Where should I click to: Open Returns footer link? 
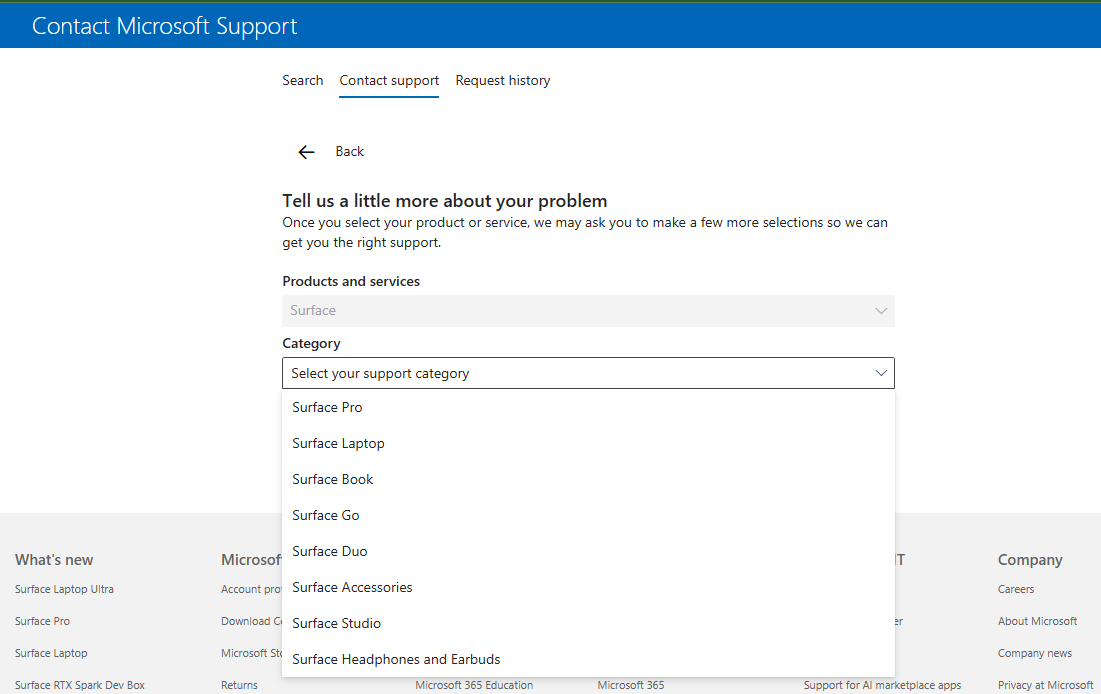[239, 685]
